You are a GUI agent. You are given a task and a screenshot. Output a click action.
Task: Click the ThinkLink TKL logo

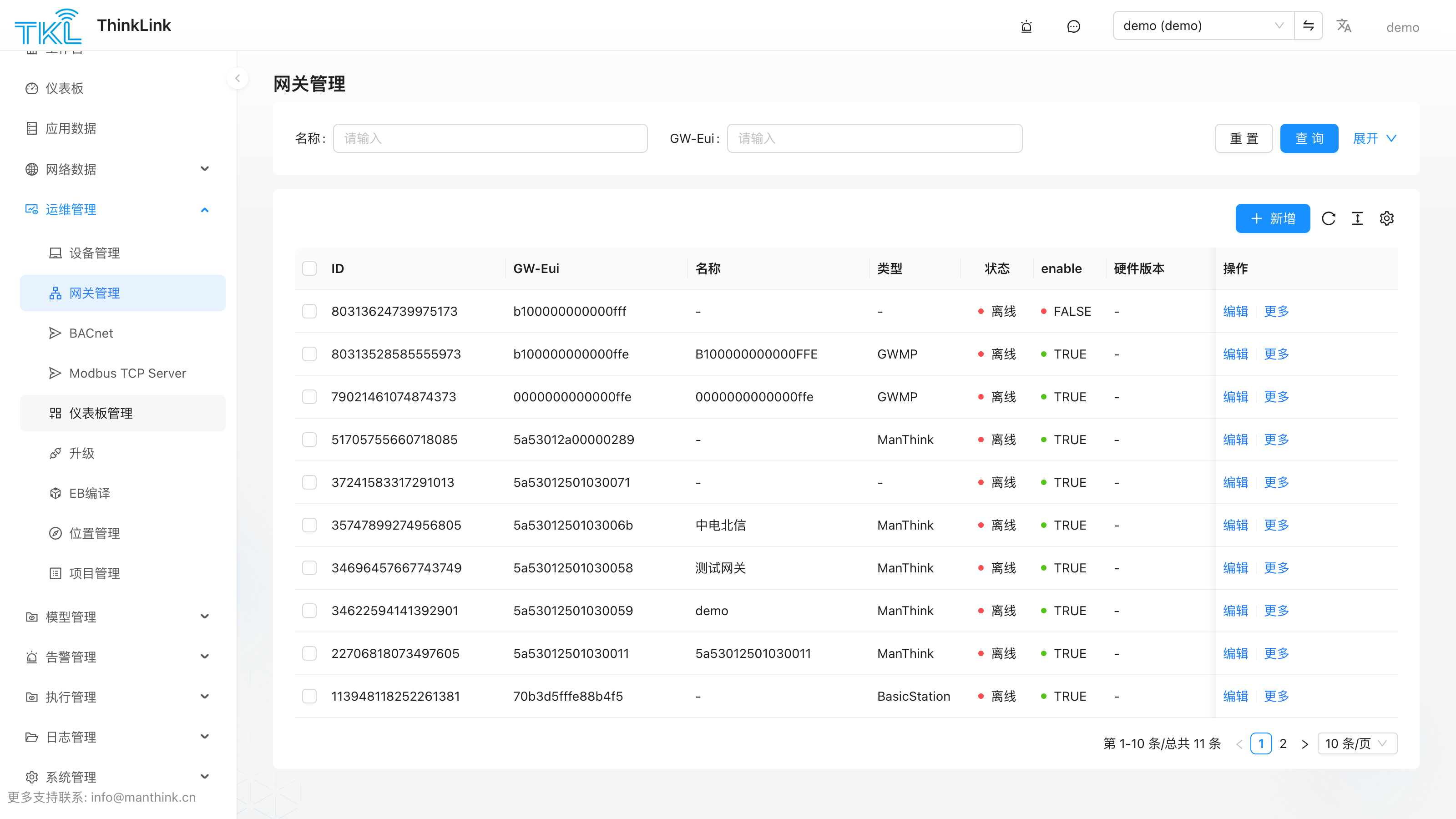(x=47, y=26)
